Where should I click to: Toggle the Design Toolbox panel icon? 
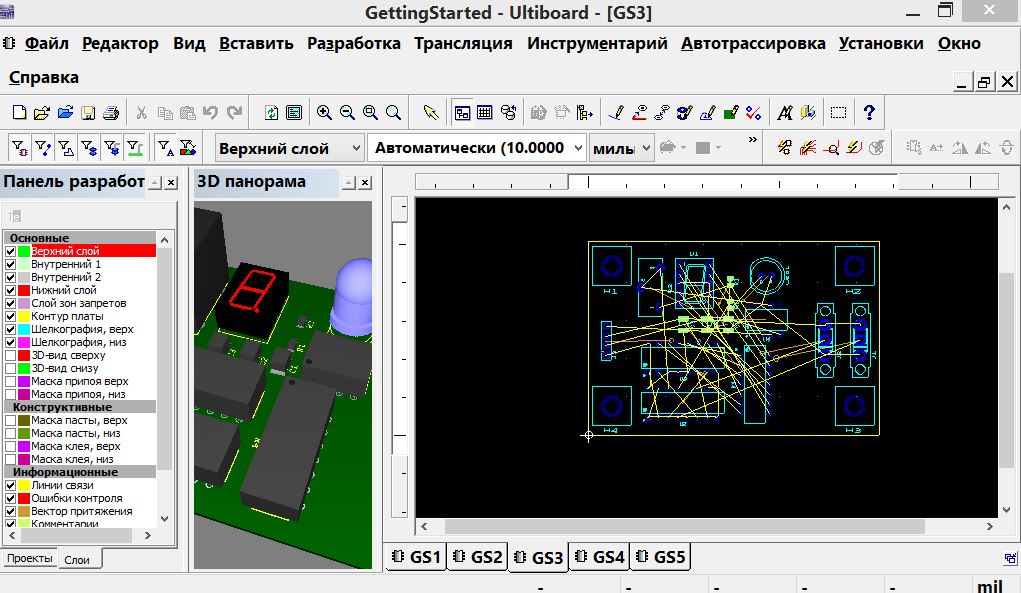pyautogui.click(x=462, y=113)
